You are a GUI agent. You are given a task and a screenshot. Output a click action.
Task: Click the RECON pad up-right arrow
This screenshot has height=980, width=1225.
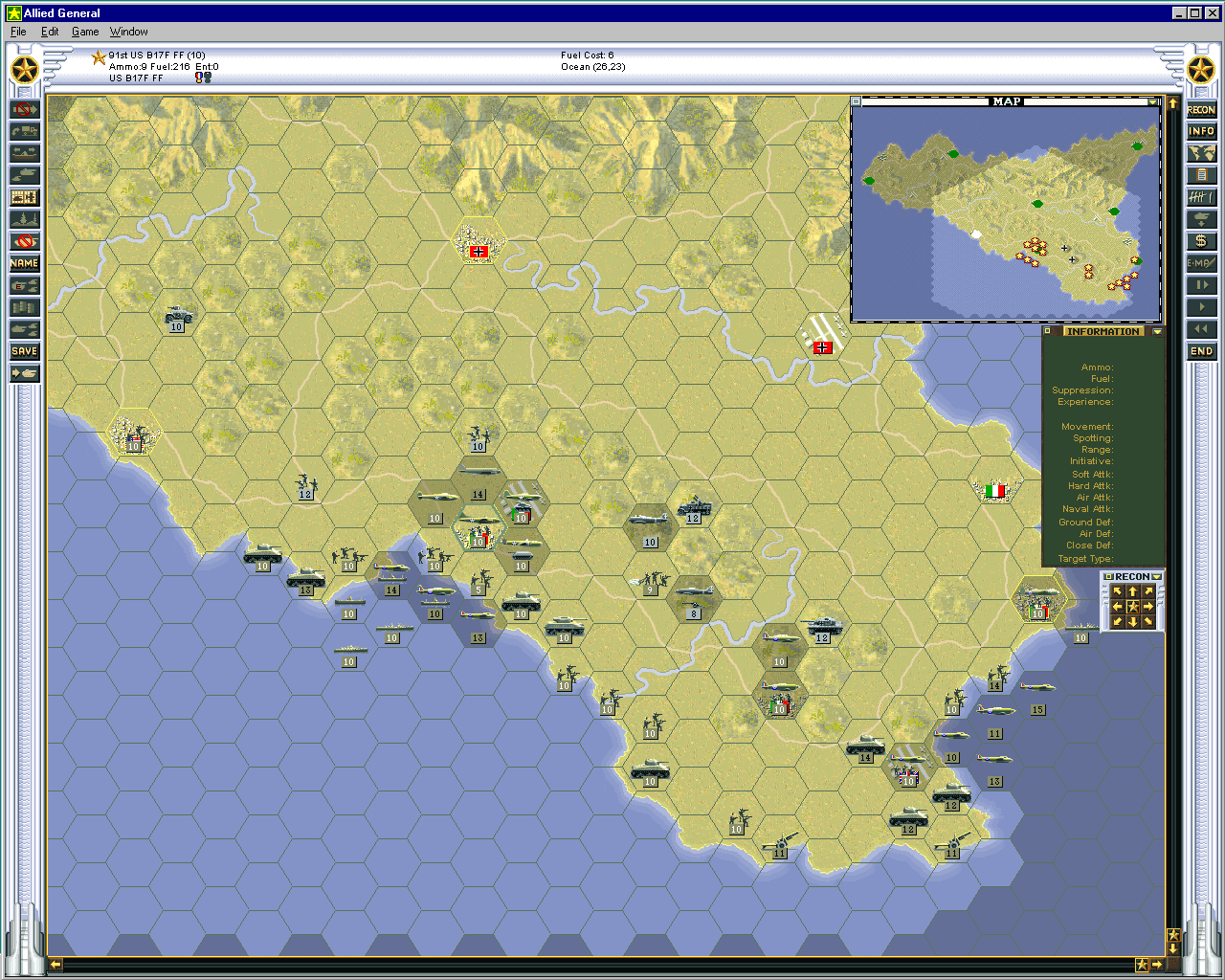pos(1148,592)
